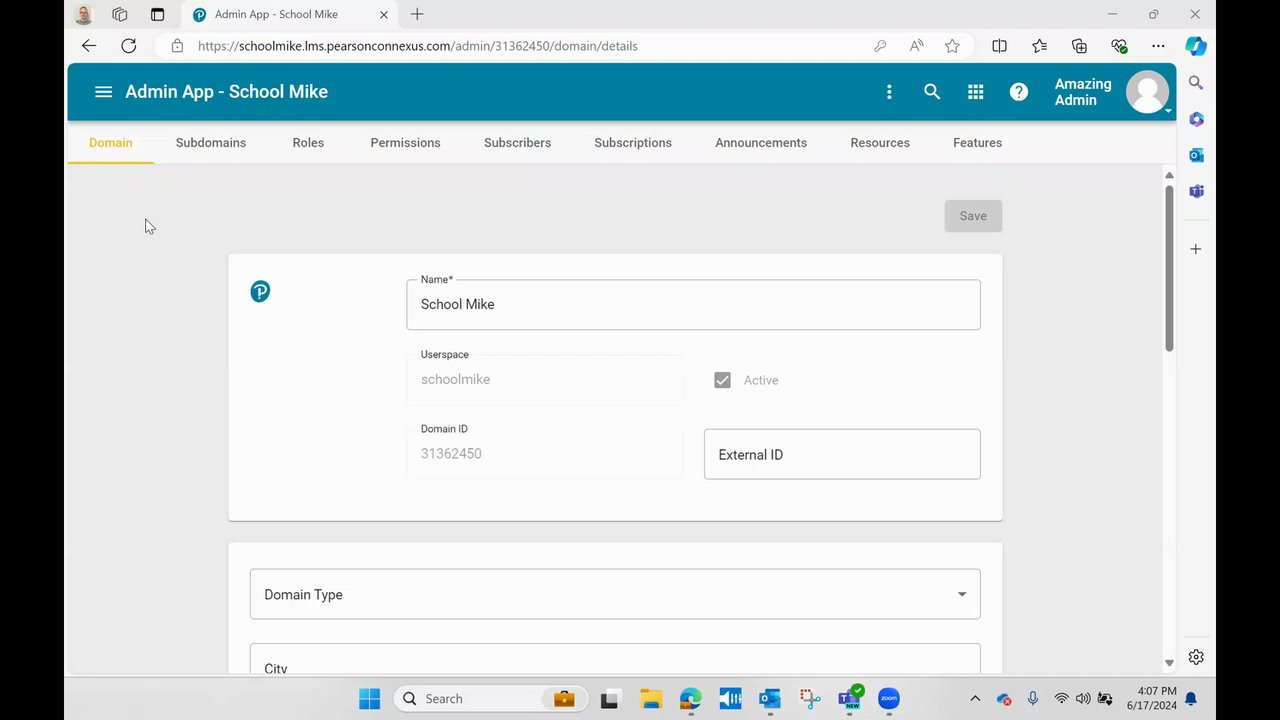View site information lock icon
The image size is (1280, 720).
[x=177, y=46]
